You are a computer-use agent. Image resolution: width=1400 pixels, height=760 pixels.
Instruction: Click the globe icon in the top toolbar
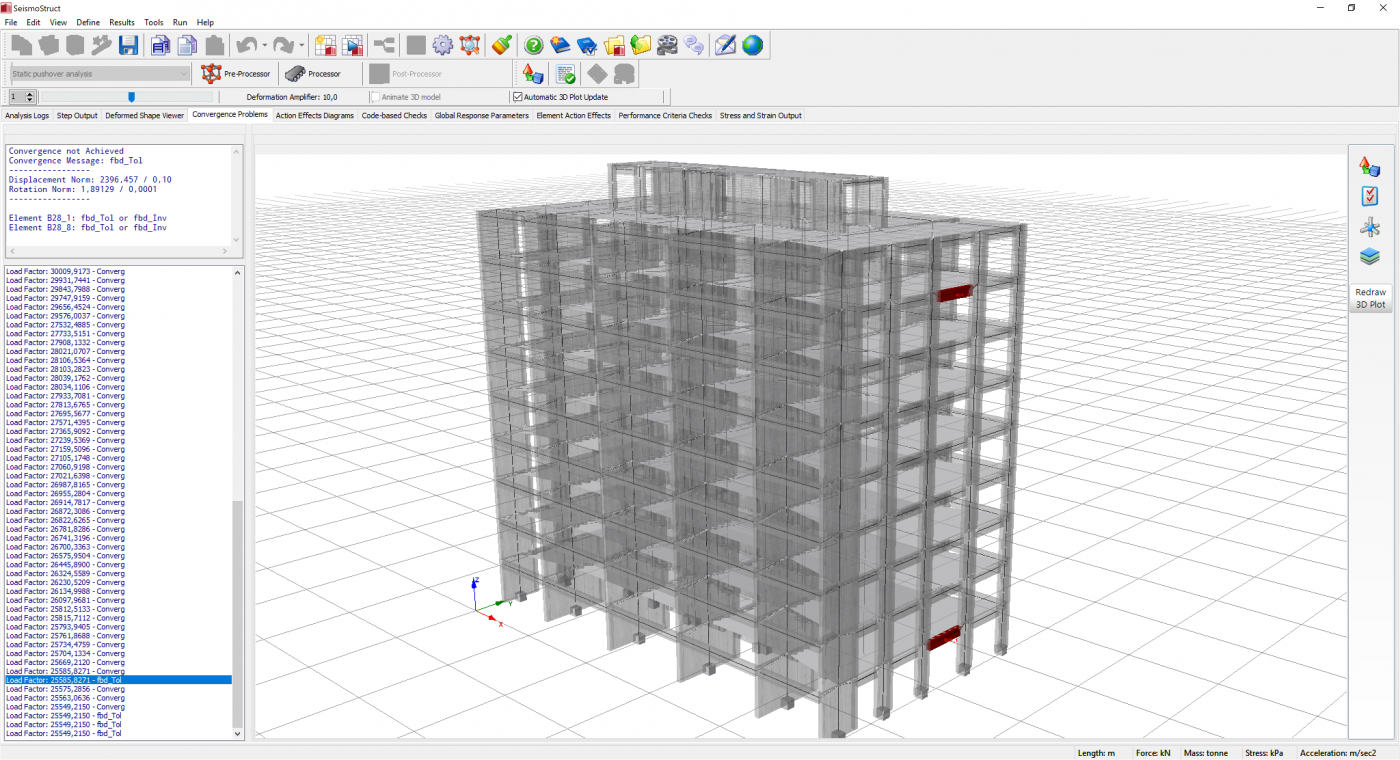pos(752,45)
